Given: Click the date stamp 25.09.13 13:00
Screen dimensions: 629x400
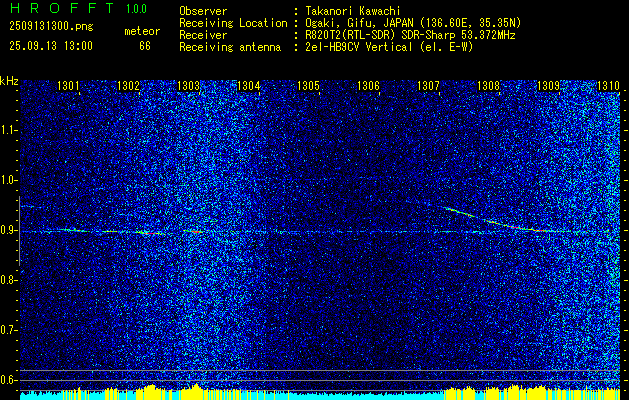Looking at the screenshot, I should coord(51,46).
